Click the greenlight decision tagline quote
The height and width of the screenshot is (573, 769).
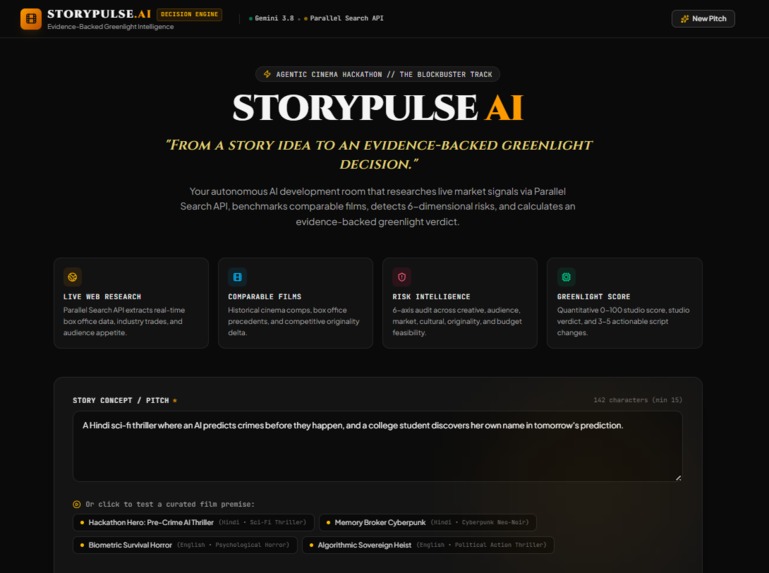(x=379, y=155)
